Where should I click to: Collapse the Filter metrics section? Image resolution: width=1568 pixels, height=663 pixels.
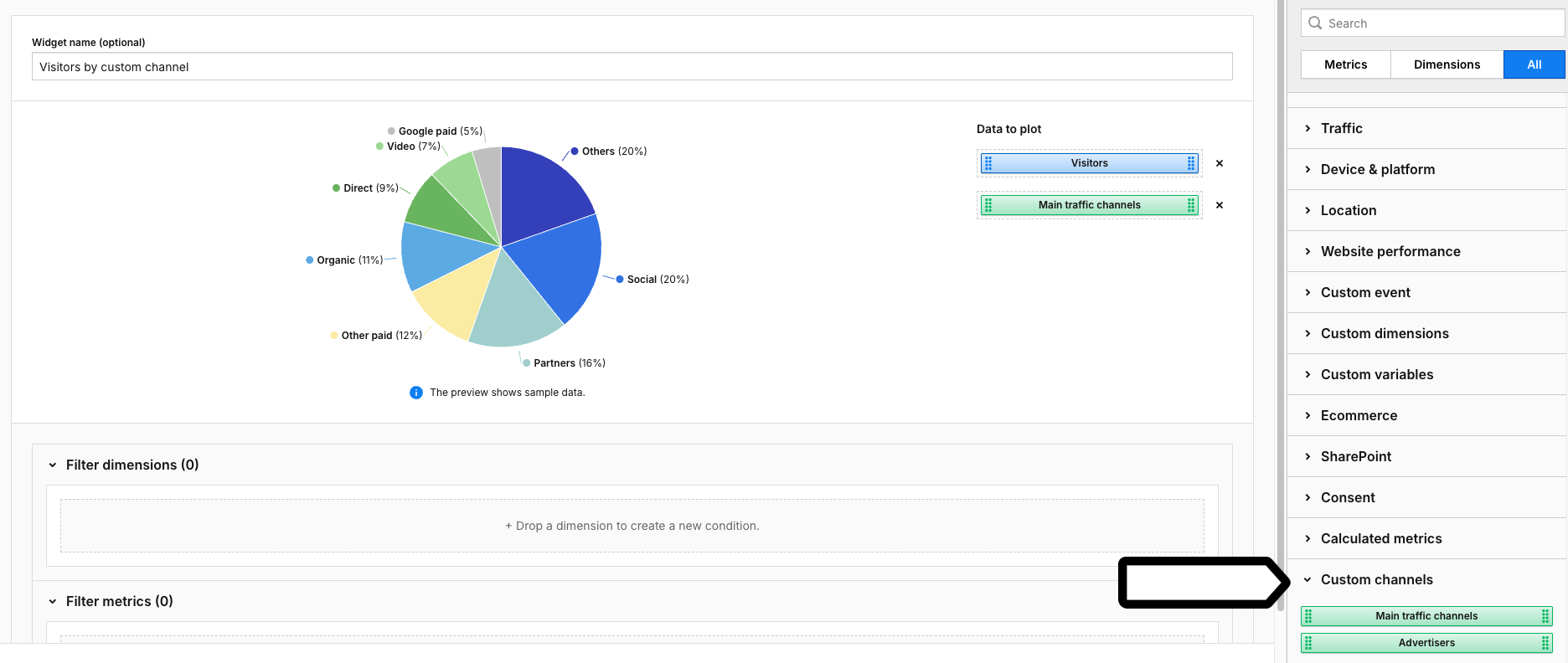(53, 601)
